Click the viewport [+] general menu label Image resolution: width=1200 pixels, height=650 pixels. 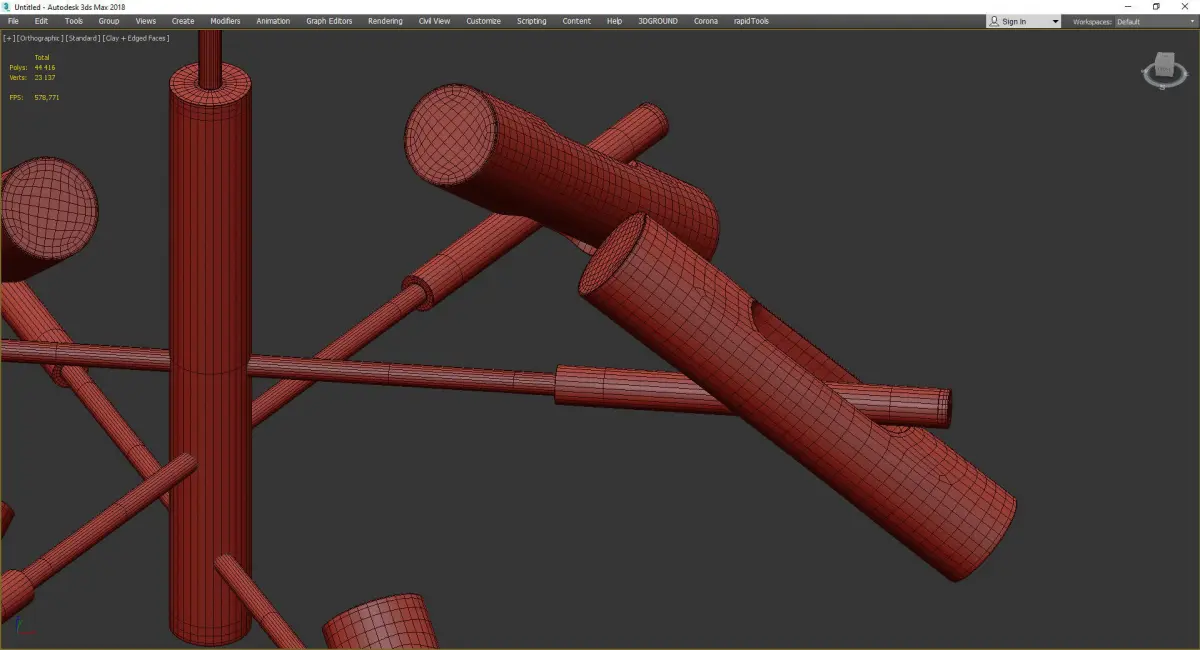9,38
